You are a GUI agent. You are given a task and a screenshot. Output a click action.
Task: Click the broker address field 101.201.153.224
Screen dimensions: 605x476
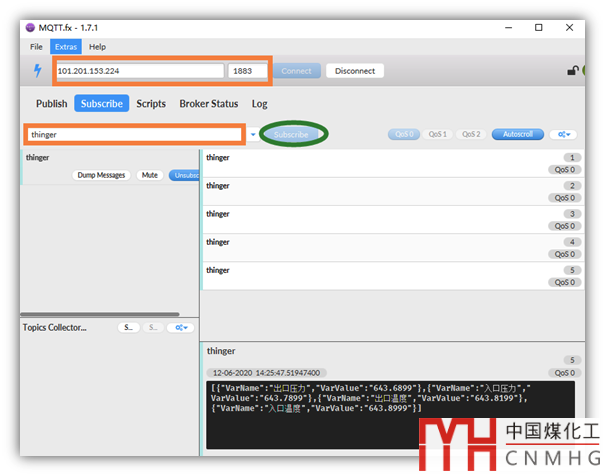[139, 71]
